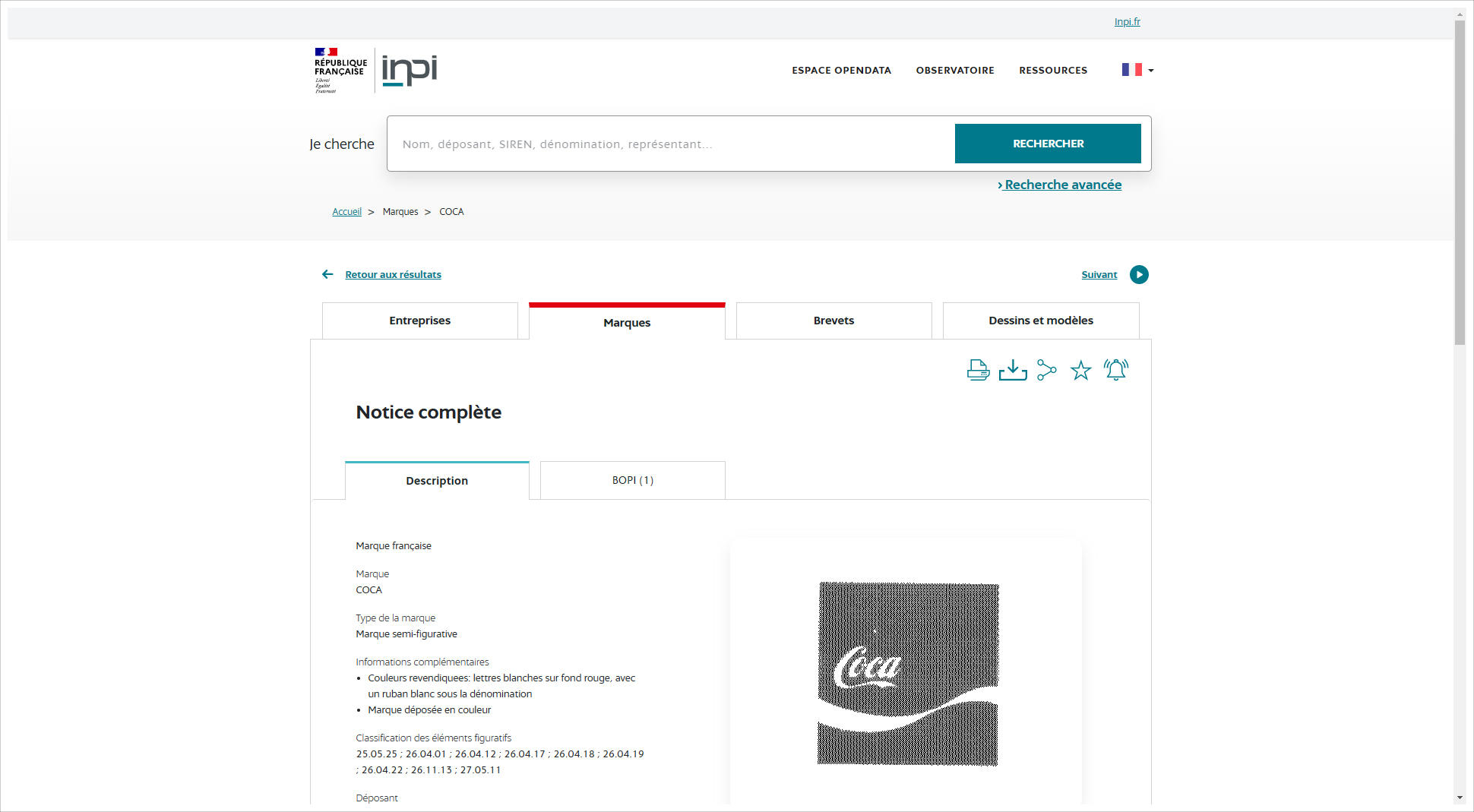Click the download notice icon
Image resolution: width=1474 pixels, height=812 pixels.
click(1013, 370)
